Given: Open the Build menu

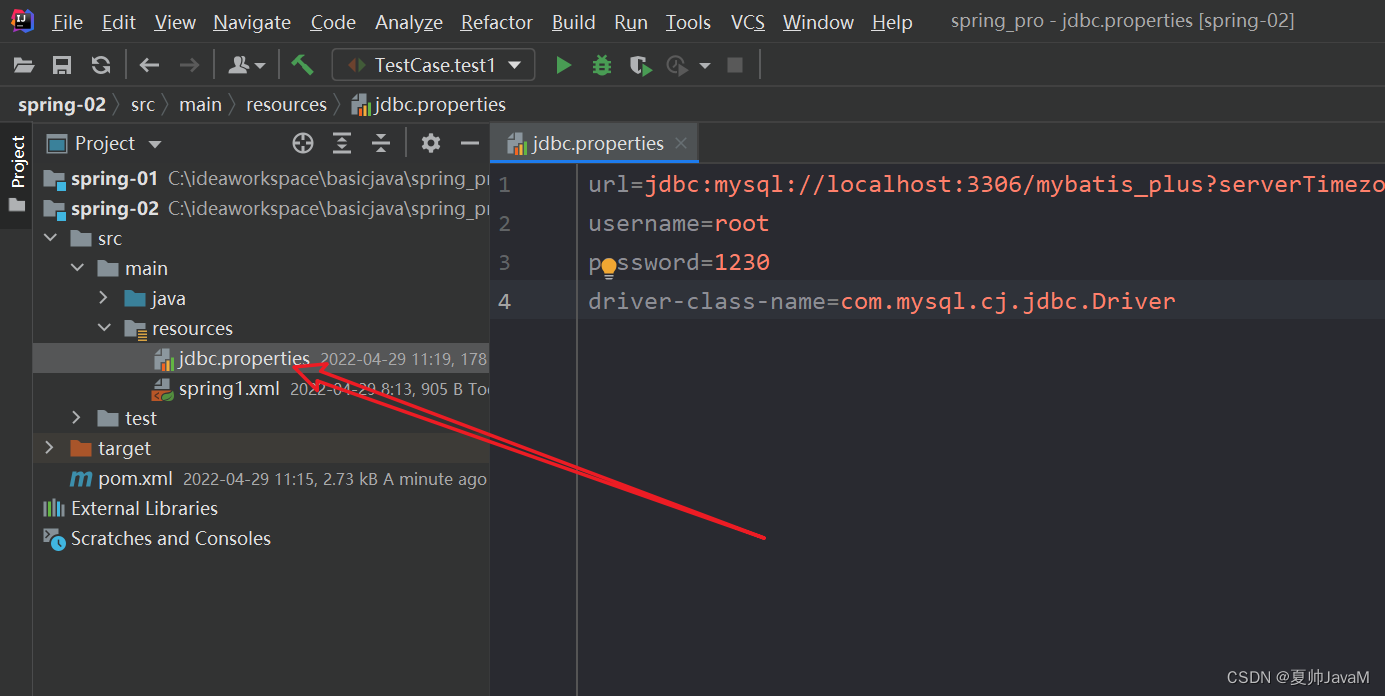Looking at the screenshot, I should (574, 22).
